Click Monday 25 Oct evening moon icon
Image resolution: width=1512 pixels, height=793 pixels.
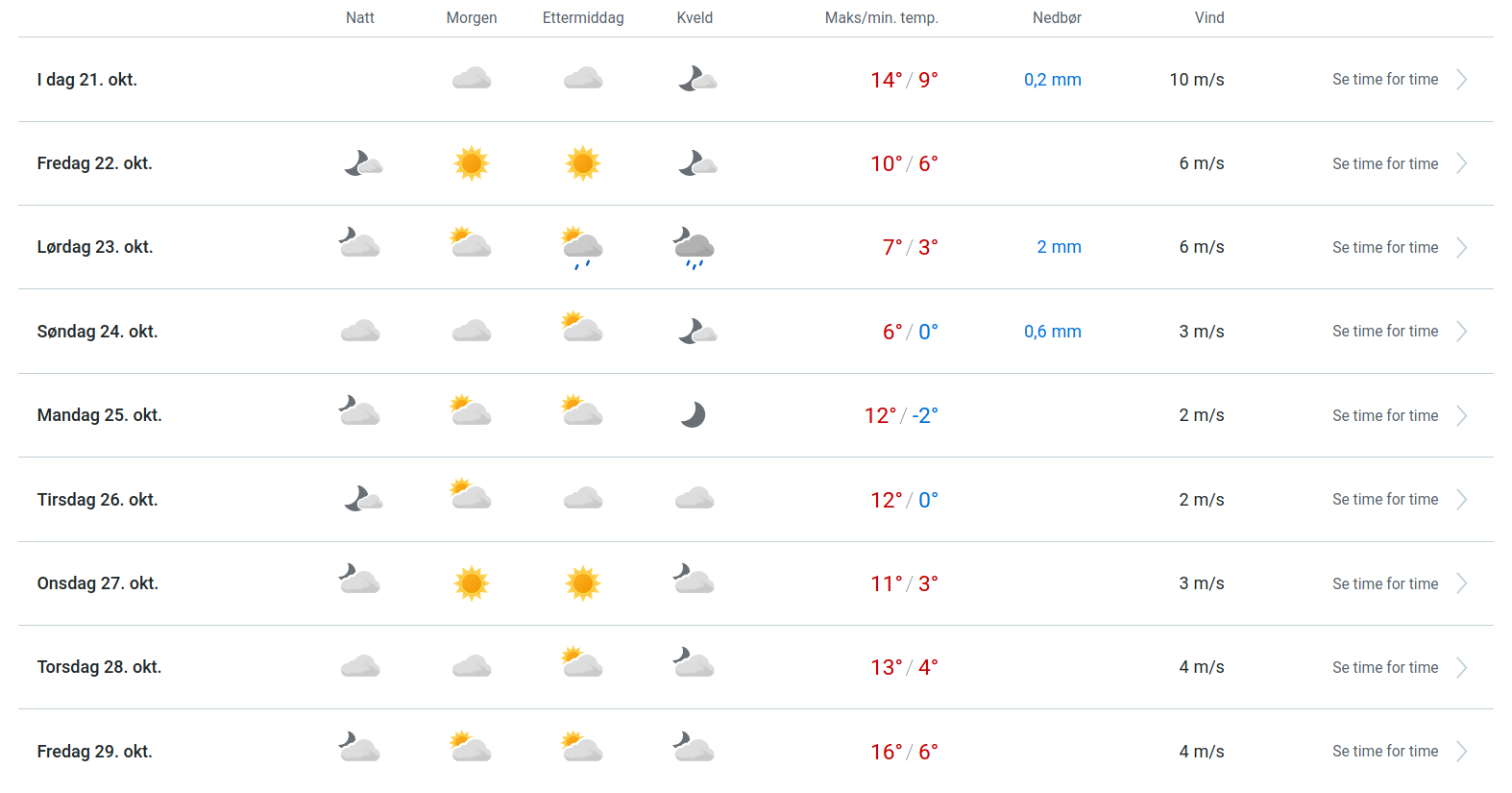point(693,415)
